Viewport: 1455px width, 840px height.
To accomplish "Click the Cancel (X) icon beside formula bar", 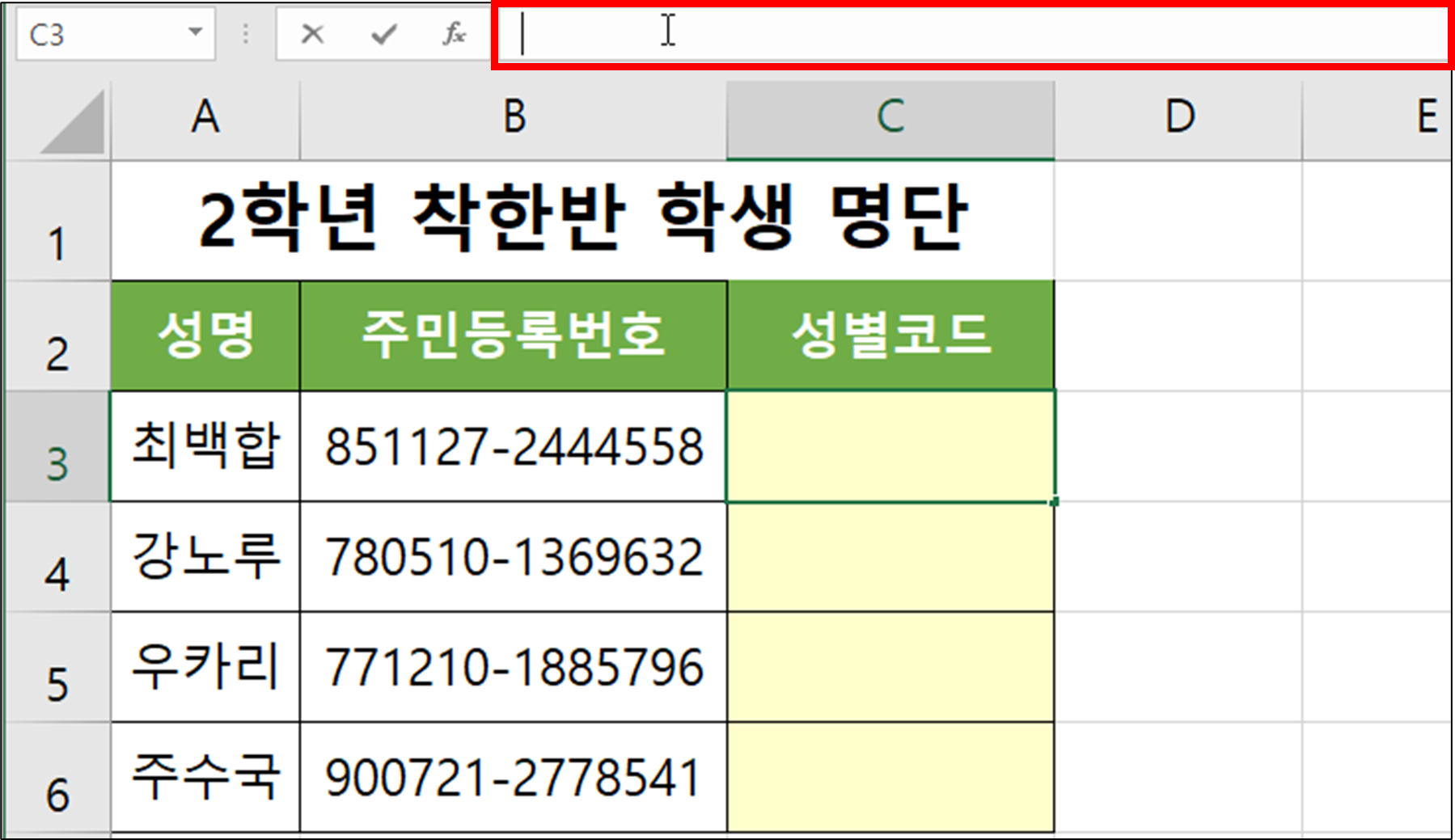I will coord(311,33).
